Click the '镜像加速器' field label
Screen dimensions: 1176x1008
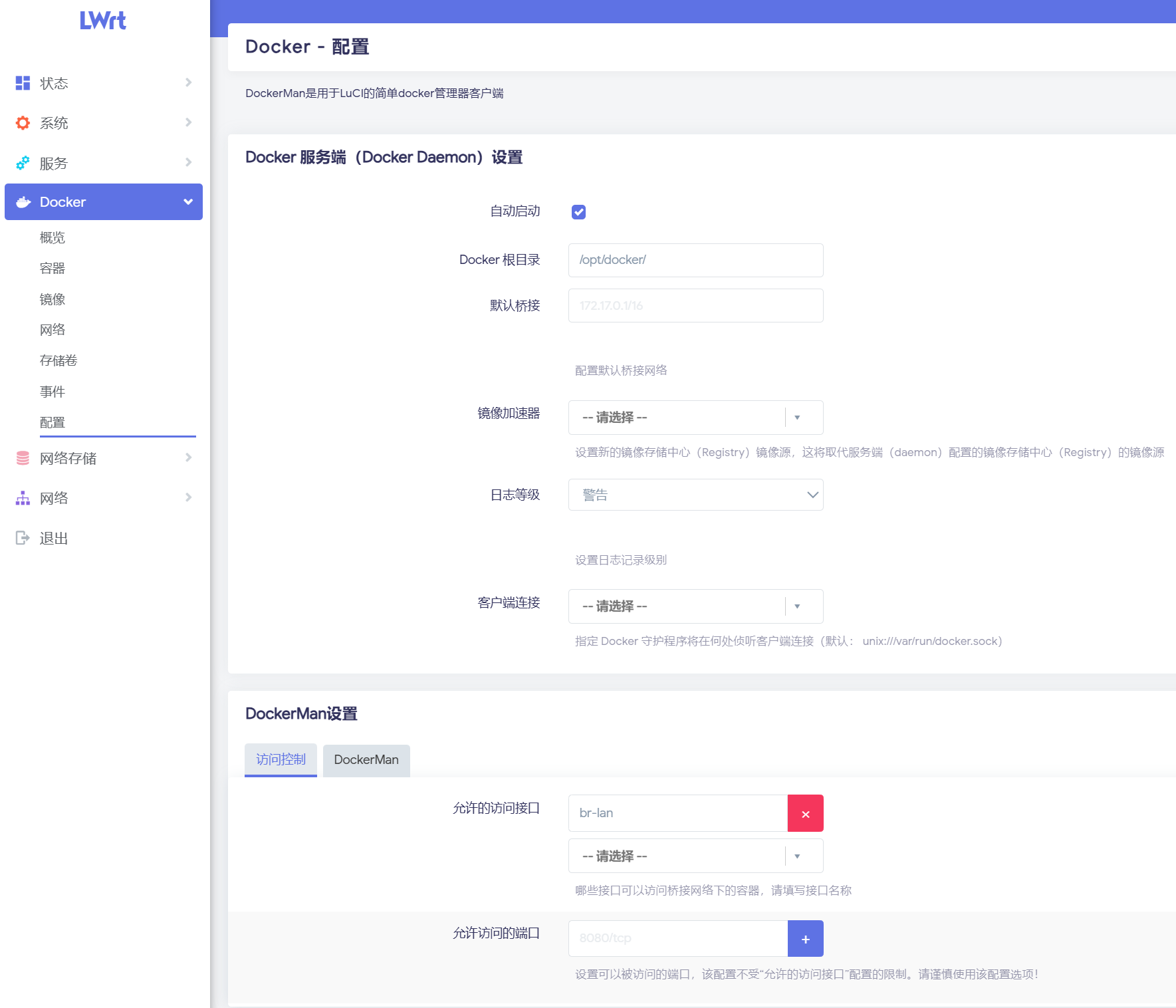[509, 413]
